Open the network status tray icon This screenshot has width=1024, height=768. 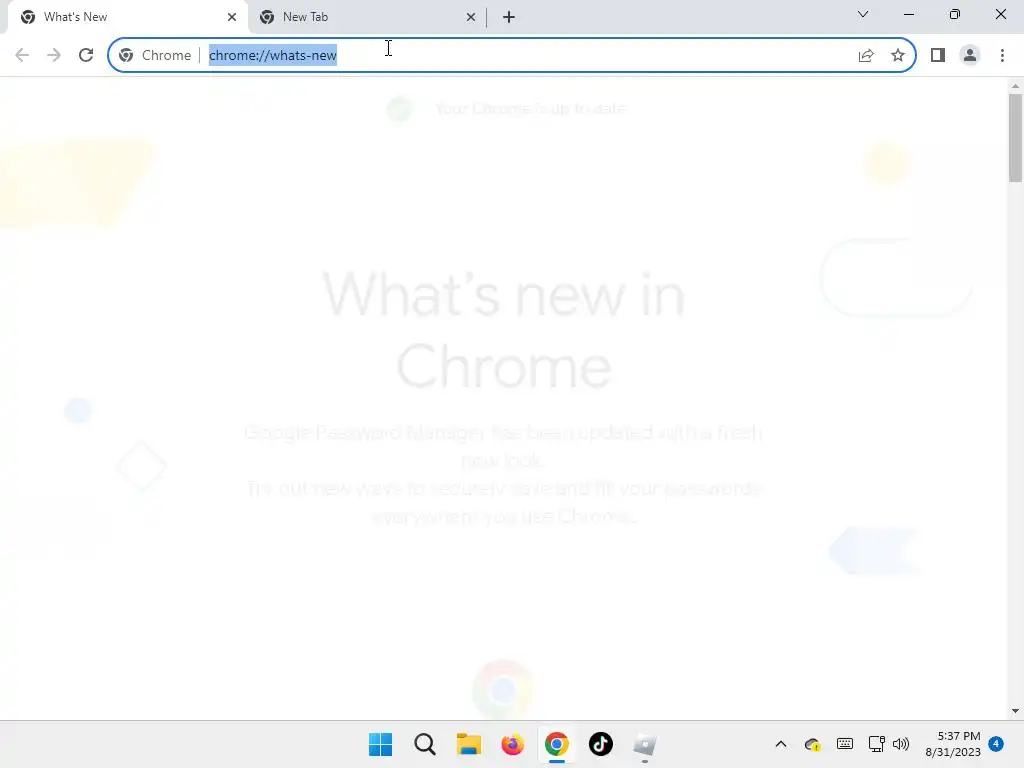coord(876,744)
